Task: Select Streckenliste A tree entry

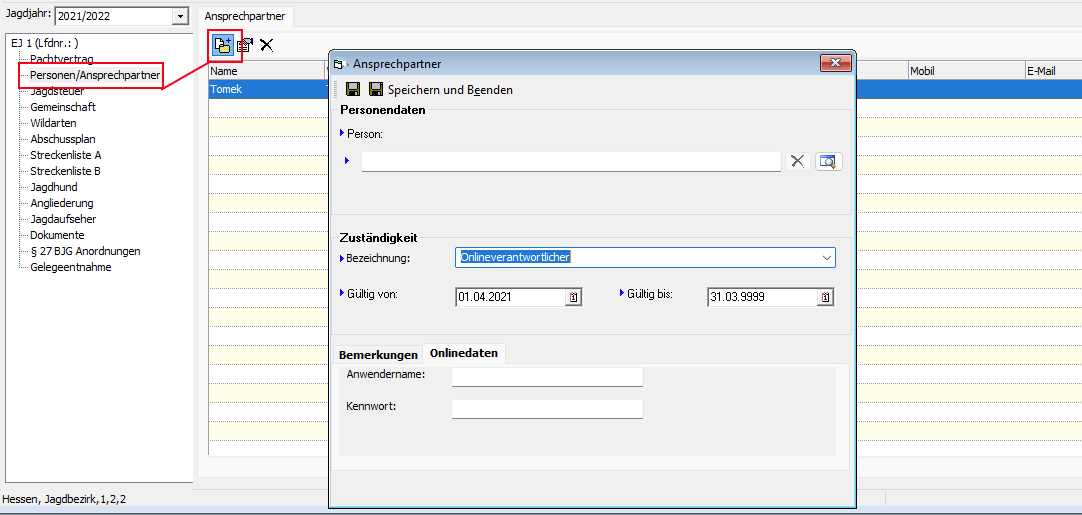Action: coord(66,155)
